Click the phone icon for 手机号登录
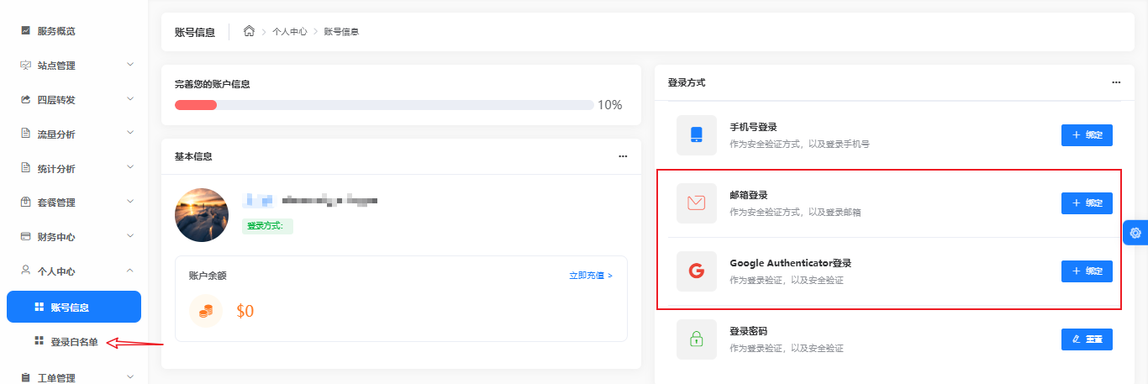This screenshot has width=1148, height=384. coord(696,135)
